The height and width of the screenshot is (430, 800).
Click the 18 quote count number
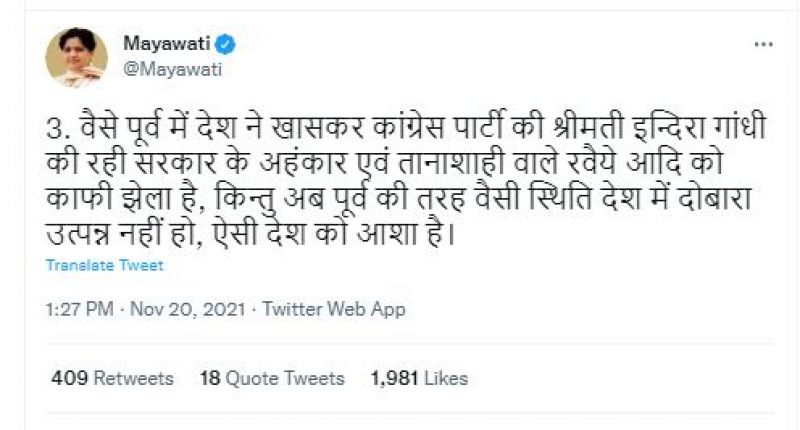click(x=209, y=378)
